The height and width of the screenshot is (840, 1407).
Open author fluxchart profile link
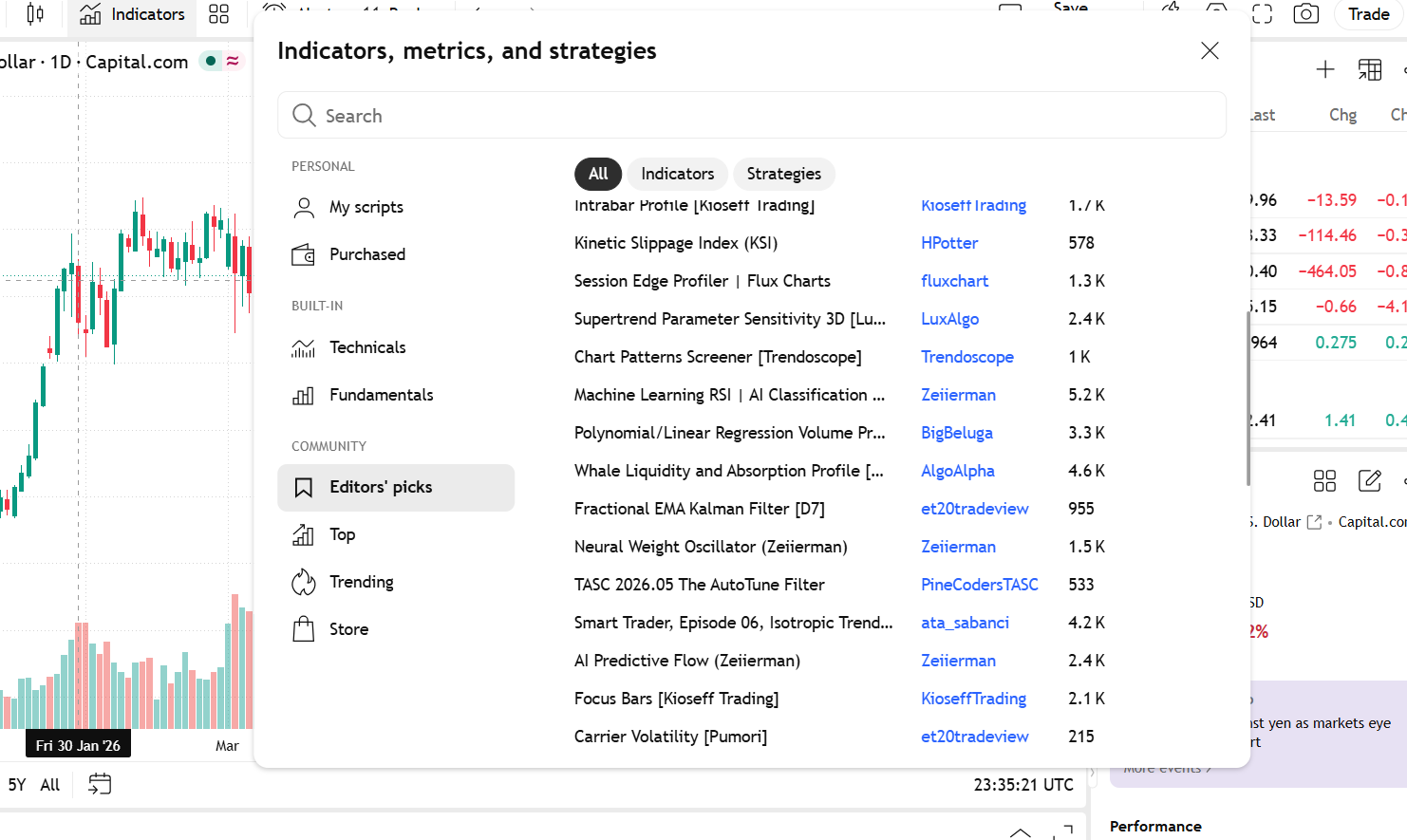click(955, 281)
